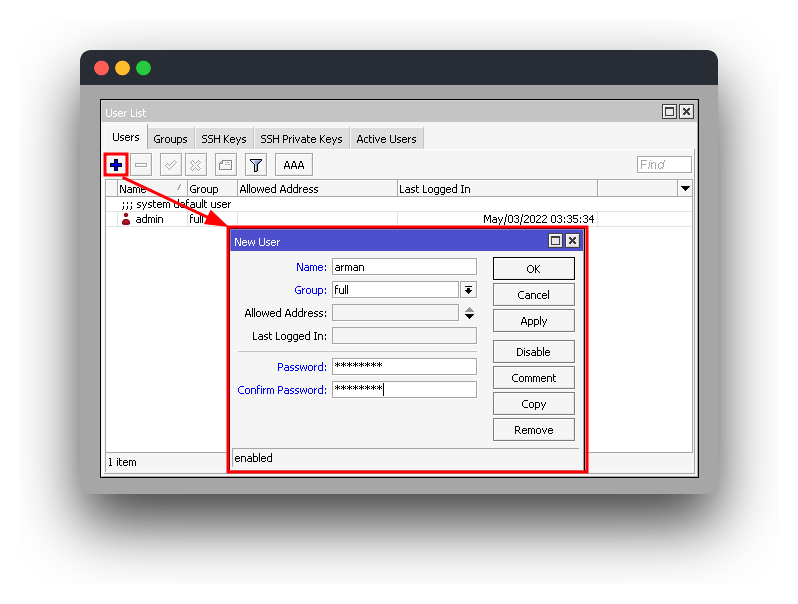Expand the Allowed Address arrows
The image size is (798, 604).
[x=469, y=313]
